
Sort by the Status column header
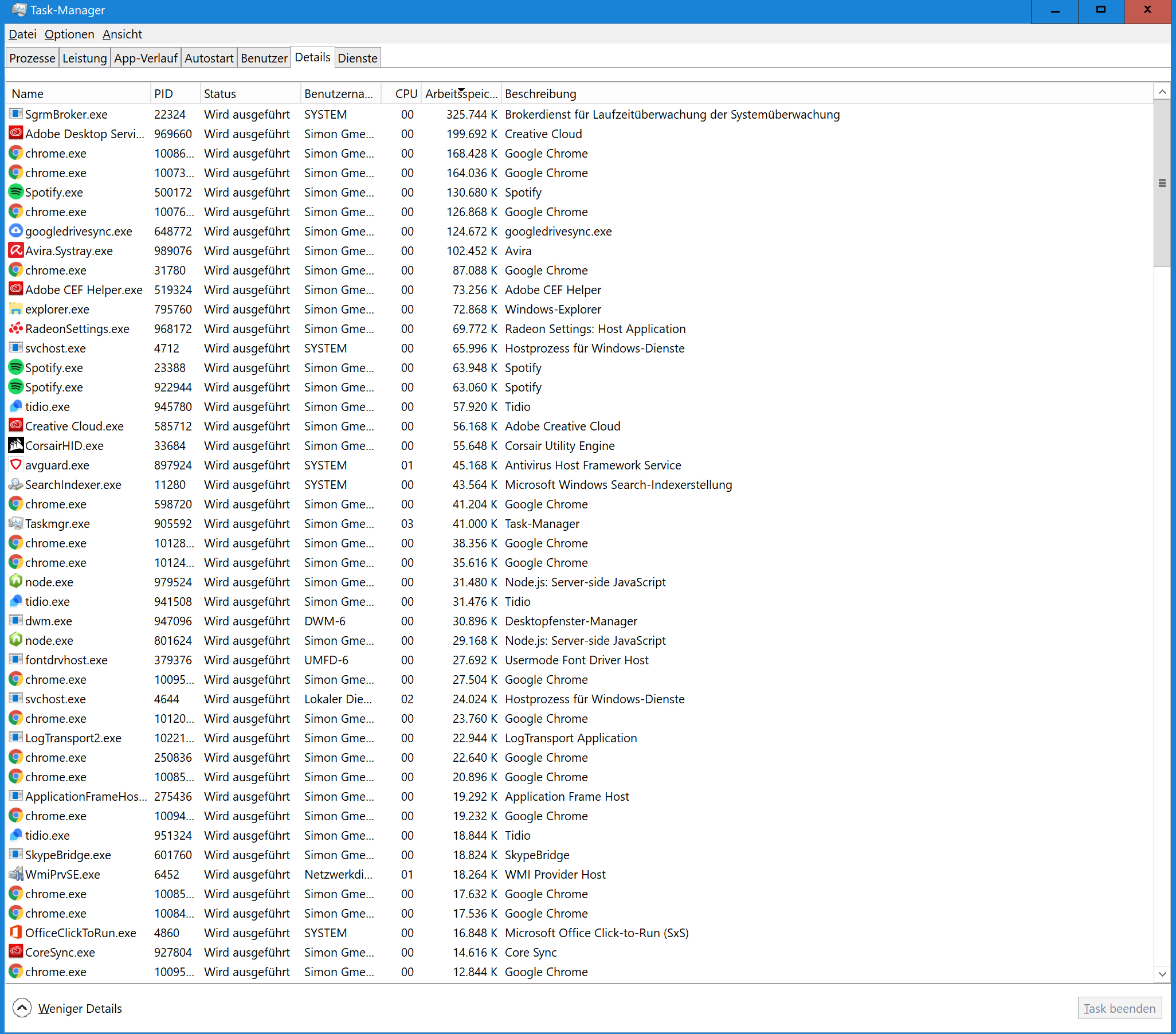click(x=250, y=93)
